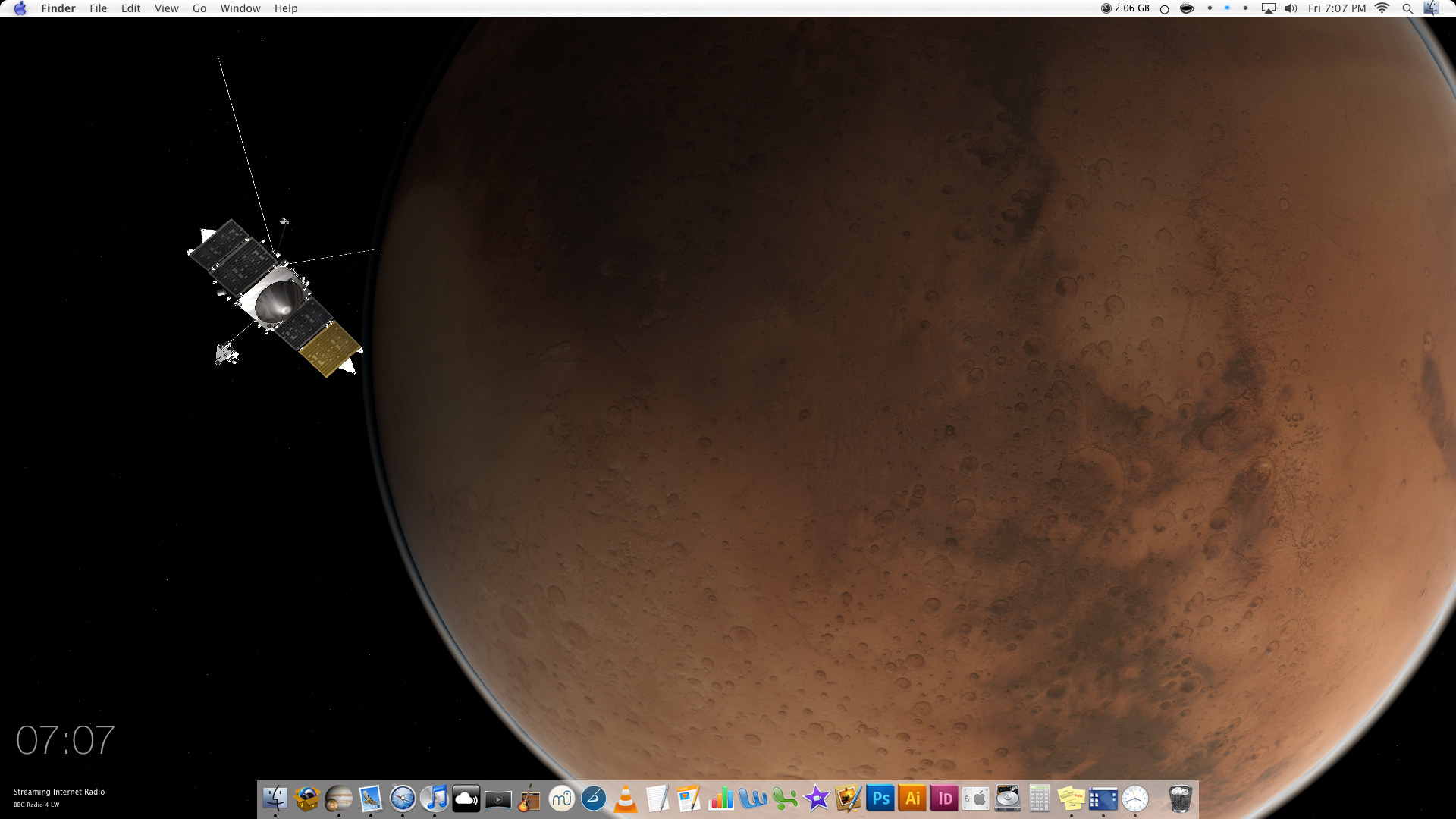Open System Preferences in Dock

pos(976,799)
